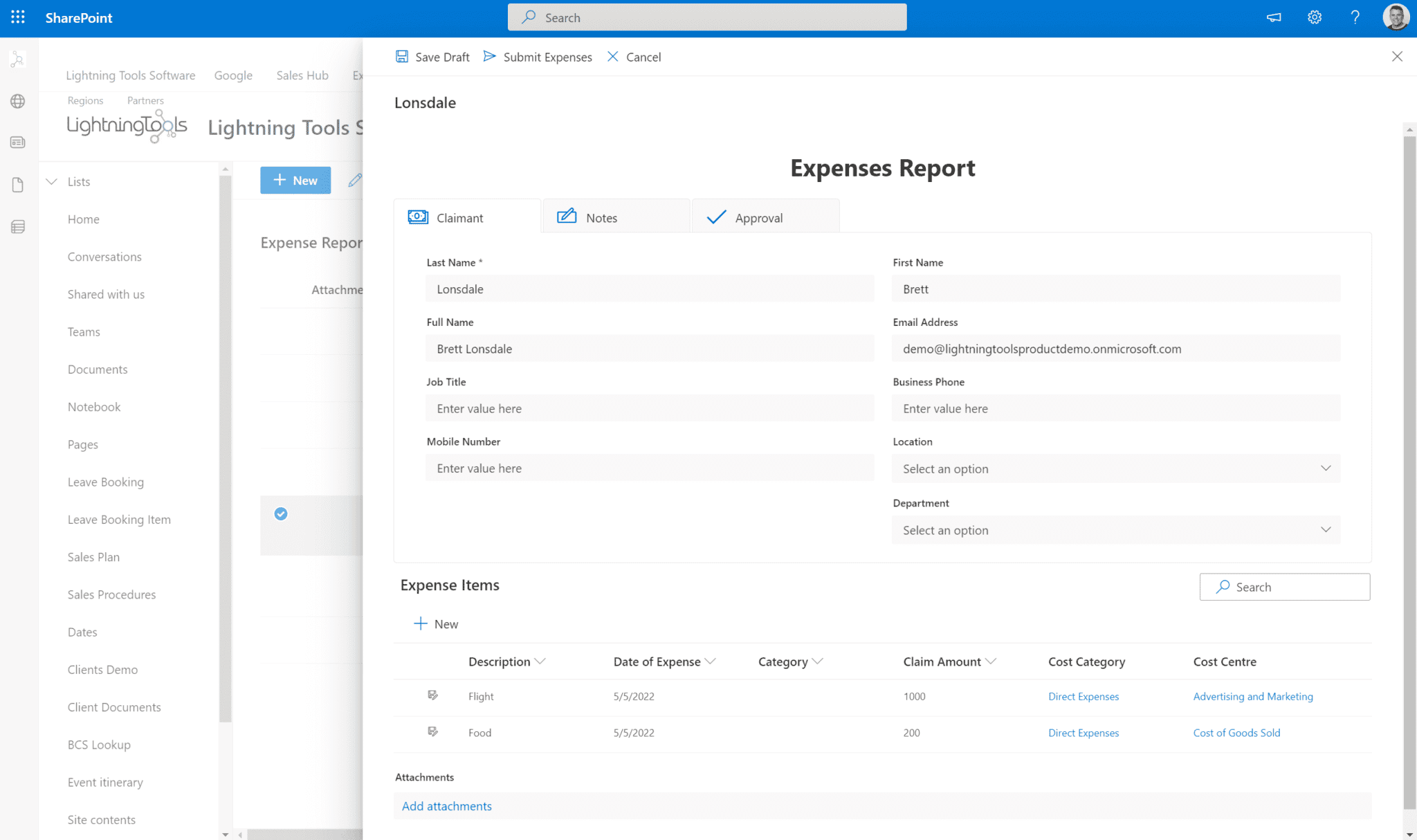Click the Submit Expenses send icon

pyautogui.click(x=490, y=56)
